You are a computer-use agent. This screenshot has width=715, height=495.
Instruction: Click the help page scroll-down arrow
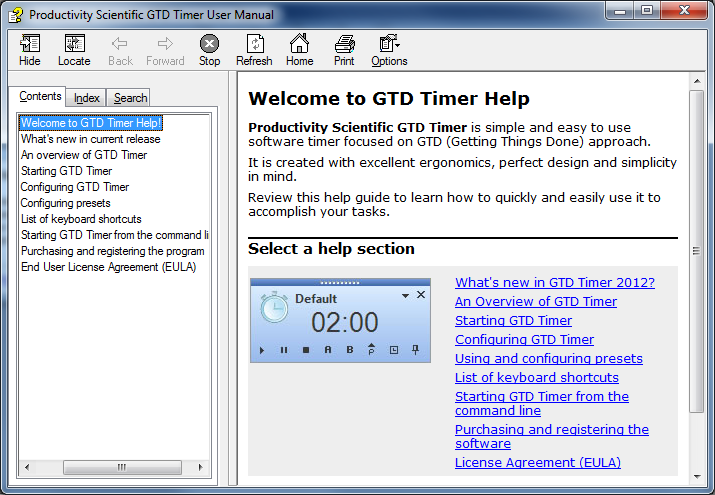point(697,477)
